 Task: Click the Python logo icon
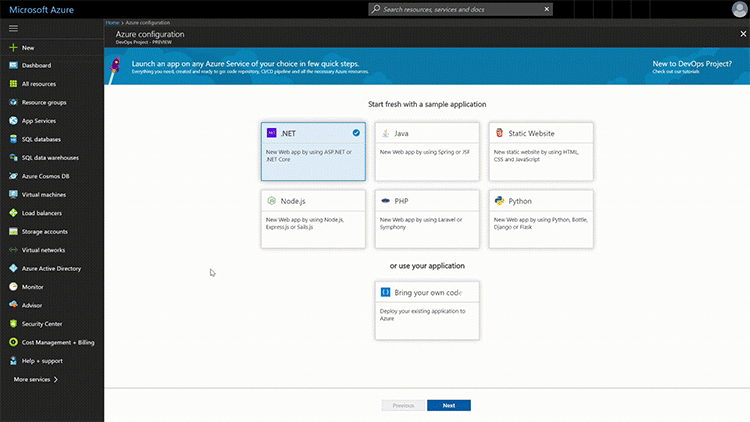pyautogui.click(x=499, y=201)
